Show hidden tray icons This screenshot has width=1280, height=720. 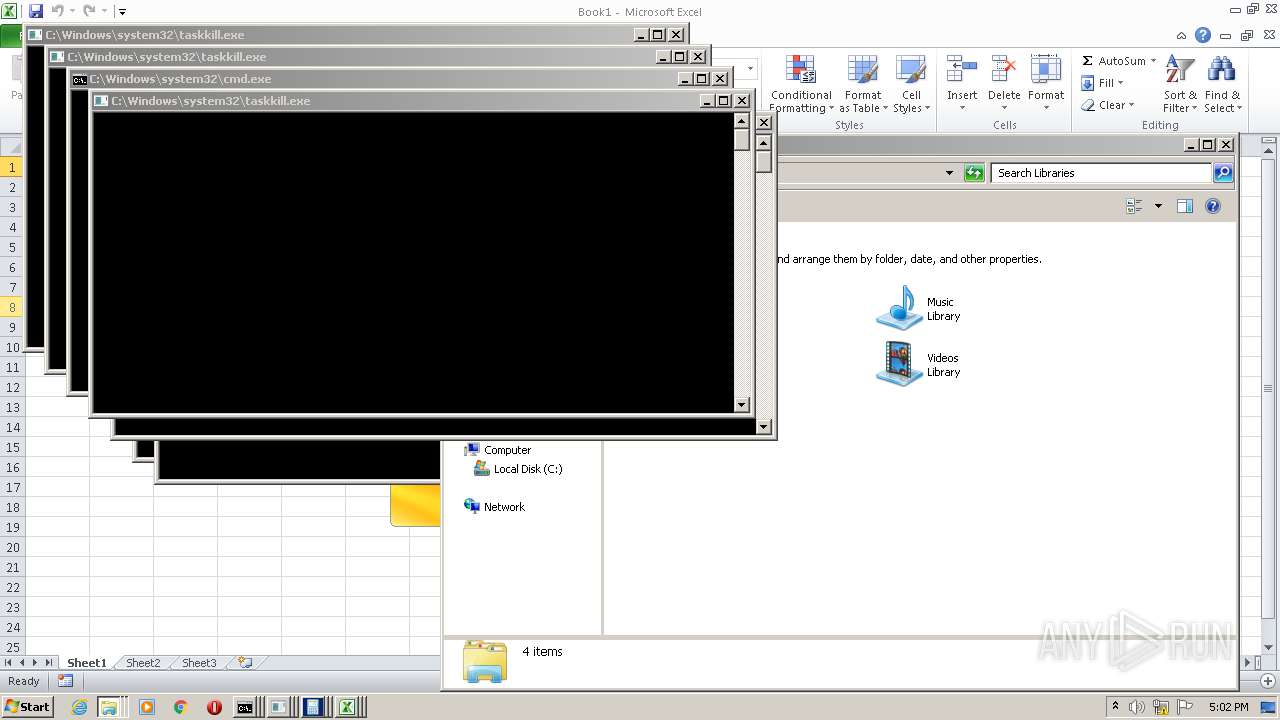[x=1115, y=706]
